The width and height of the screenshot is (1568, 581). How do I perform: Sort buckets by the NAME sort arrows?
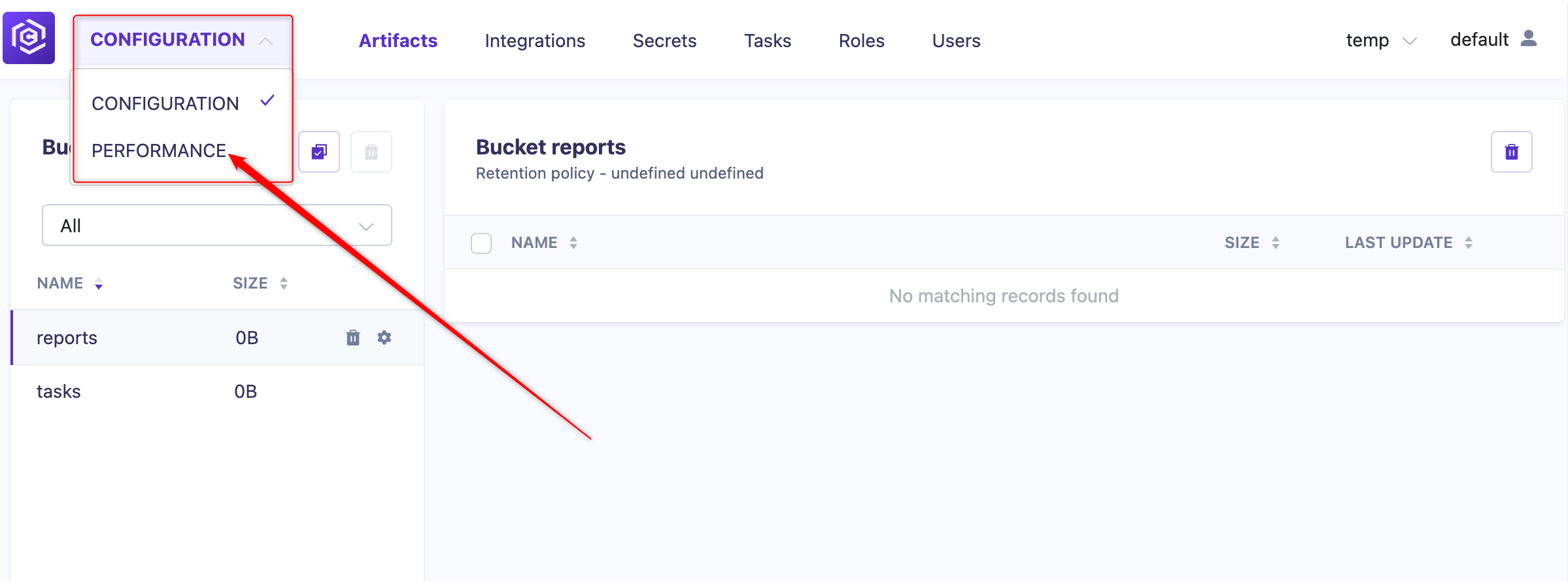[99, 283]
